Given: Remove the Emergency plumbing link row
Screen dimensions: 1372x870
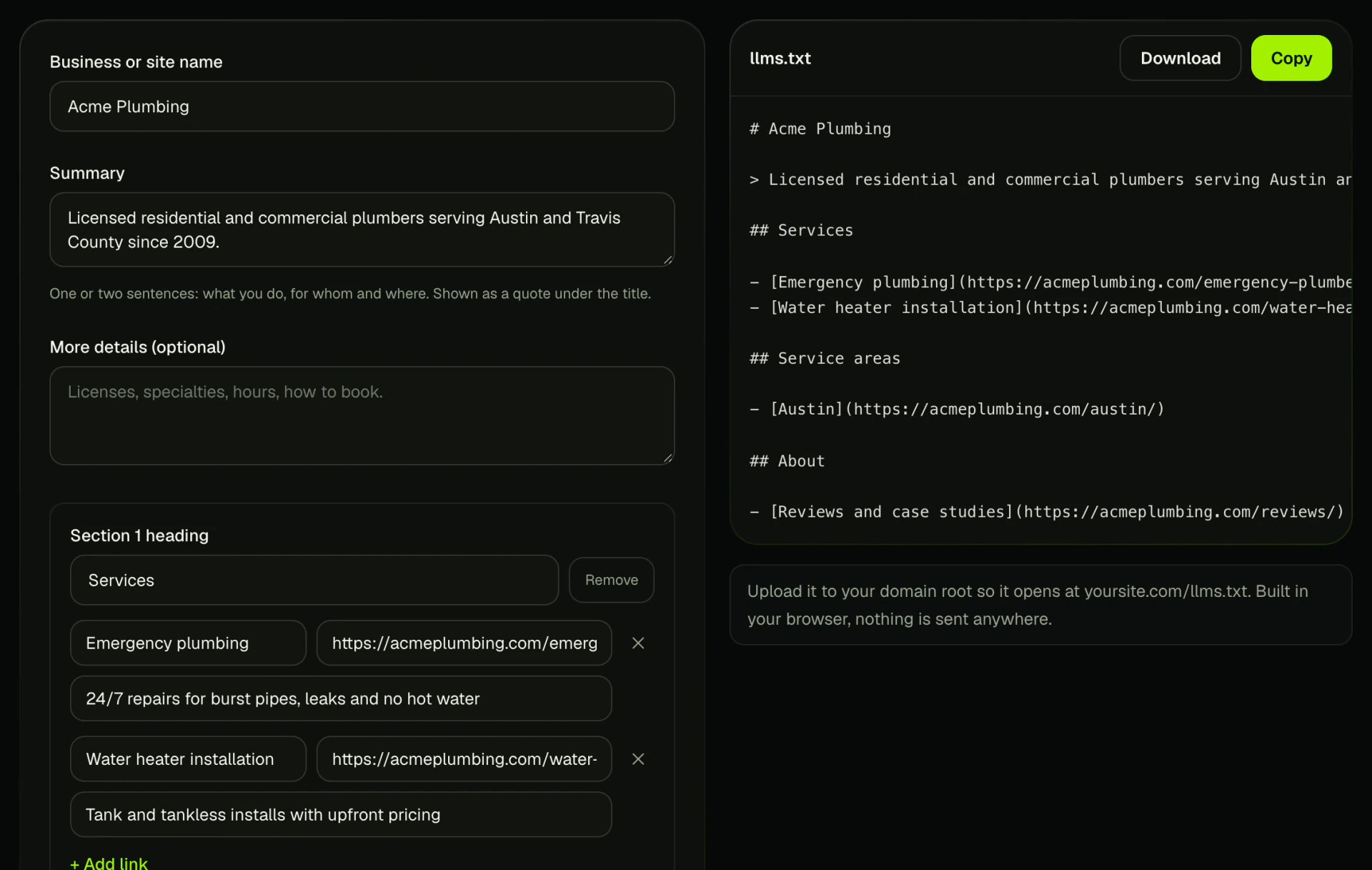Looking at the screenshot, I should click(638, 643).
